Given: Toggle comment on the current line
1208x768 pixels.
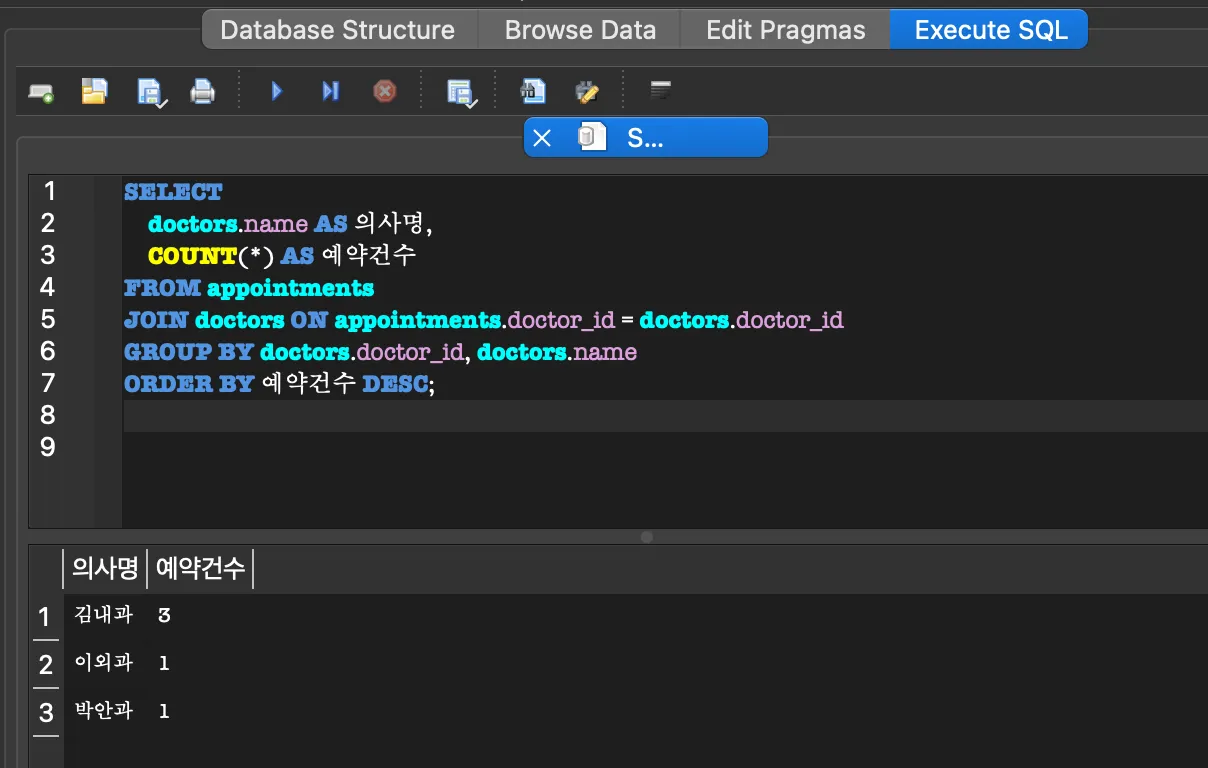Looking at the screenshot, I should click(x=660, y=92).
